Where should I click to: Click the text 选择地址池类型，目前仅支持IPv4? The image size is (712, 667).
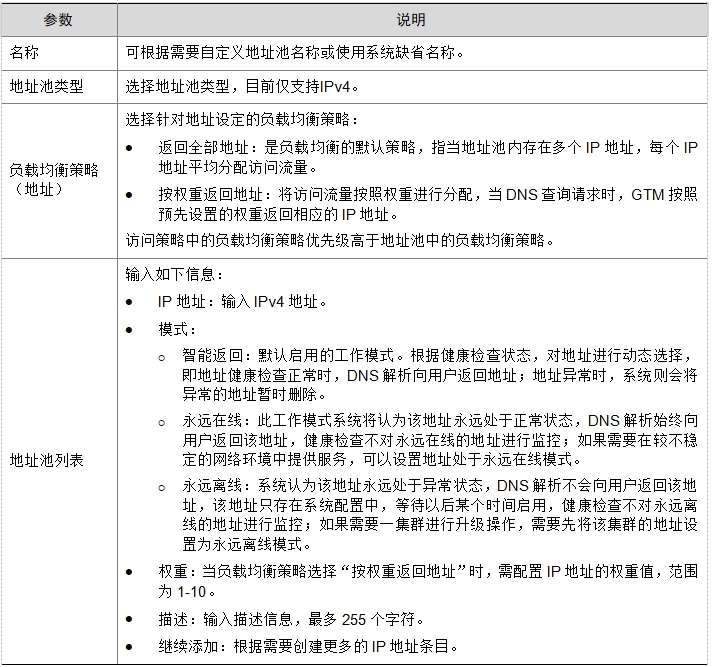(x=242, y=87)
